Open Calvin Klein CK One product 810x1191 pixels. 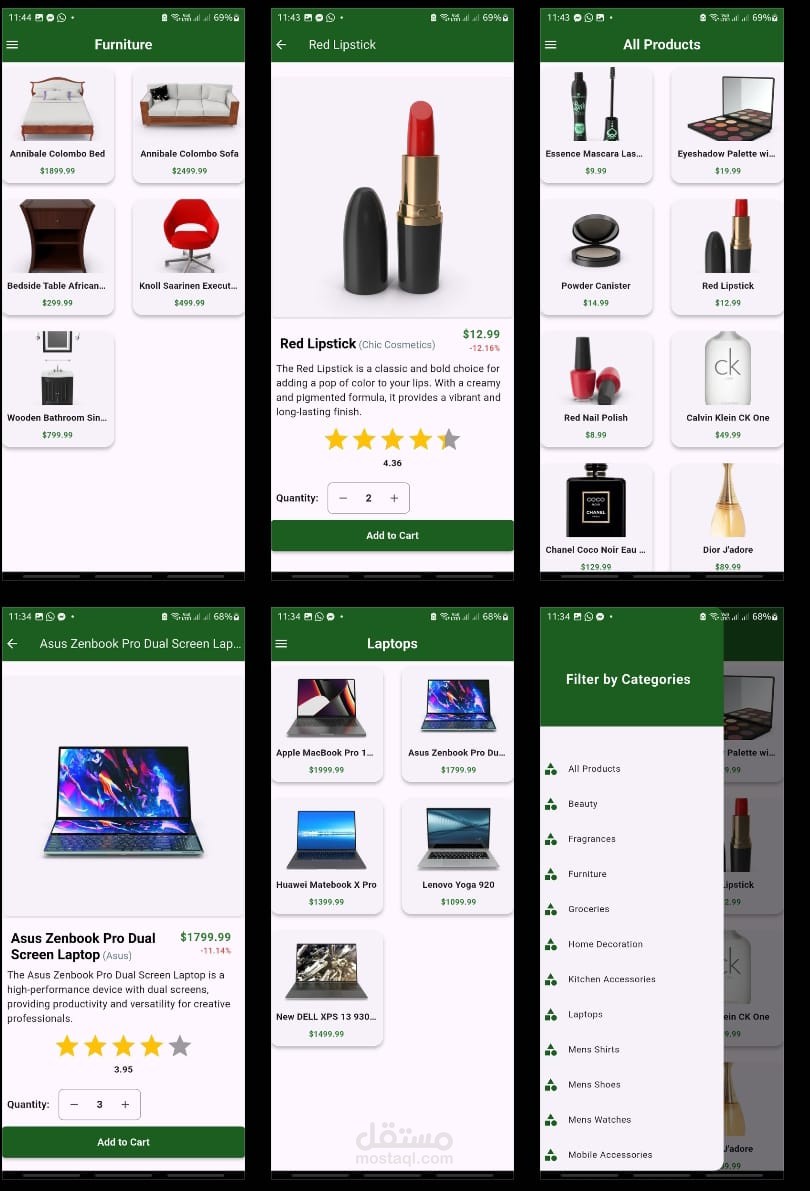(x=727, y=389)
